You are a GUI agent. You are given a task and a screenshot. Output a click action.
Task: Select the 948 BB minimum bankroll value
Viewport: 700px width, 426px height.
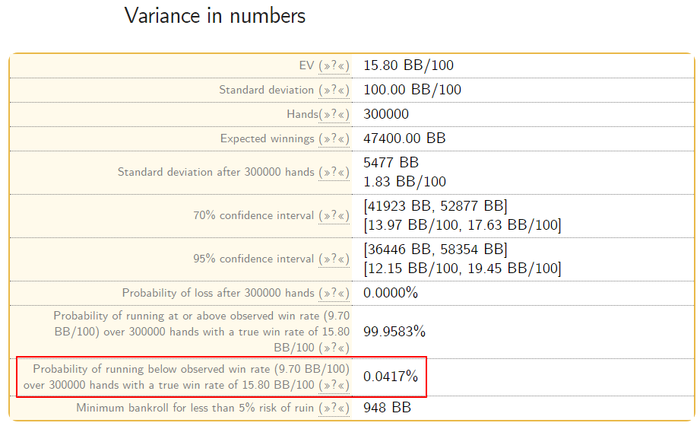coord(387,408)
